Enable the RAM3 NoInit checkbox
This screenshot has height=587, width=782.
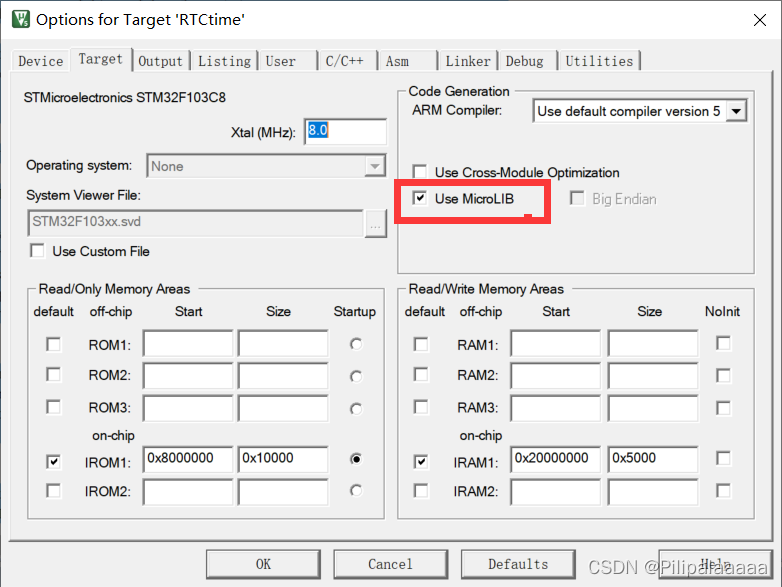pos(723,408)
